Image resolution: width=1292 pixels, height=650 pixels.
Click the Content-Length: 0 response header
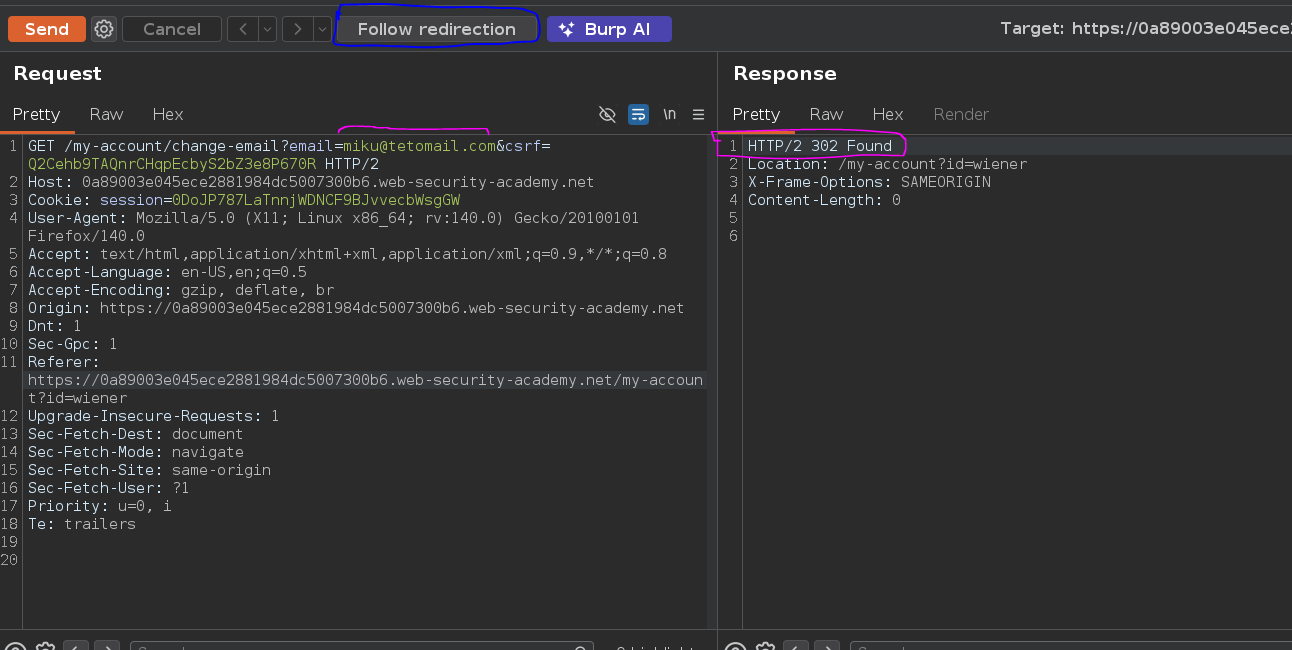(x=824, y=200)
